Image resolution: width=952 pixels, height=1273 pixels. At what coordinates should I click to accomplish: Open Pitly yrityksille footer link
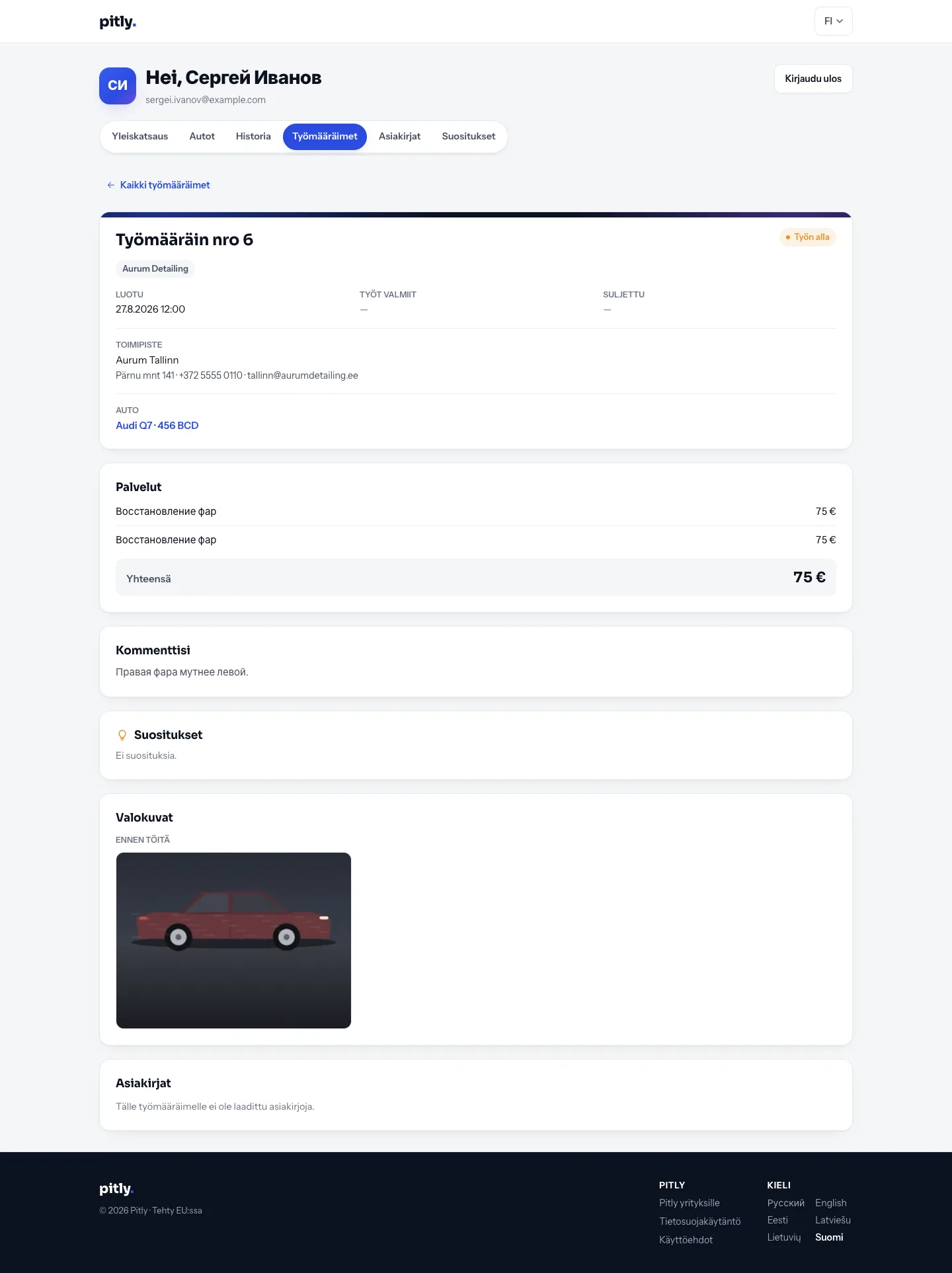click(x=689, y=1203)
